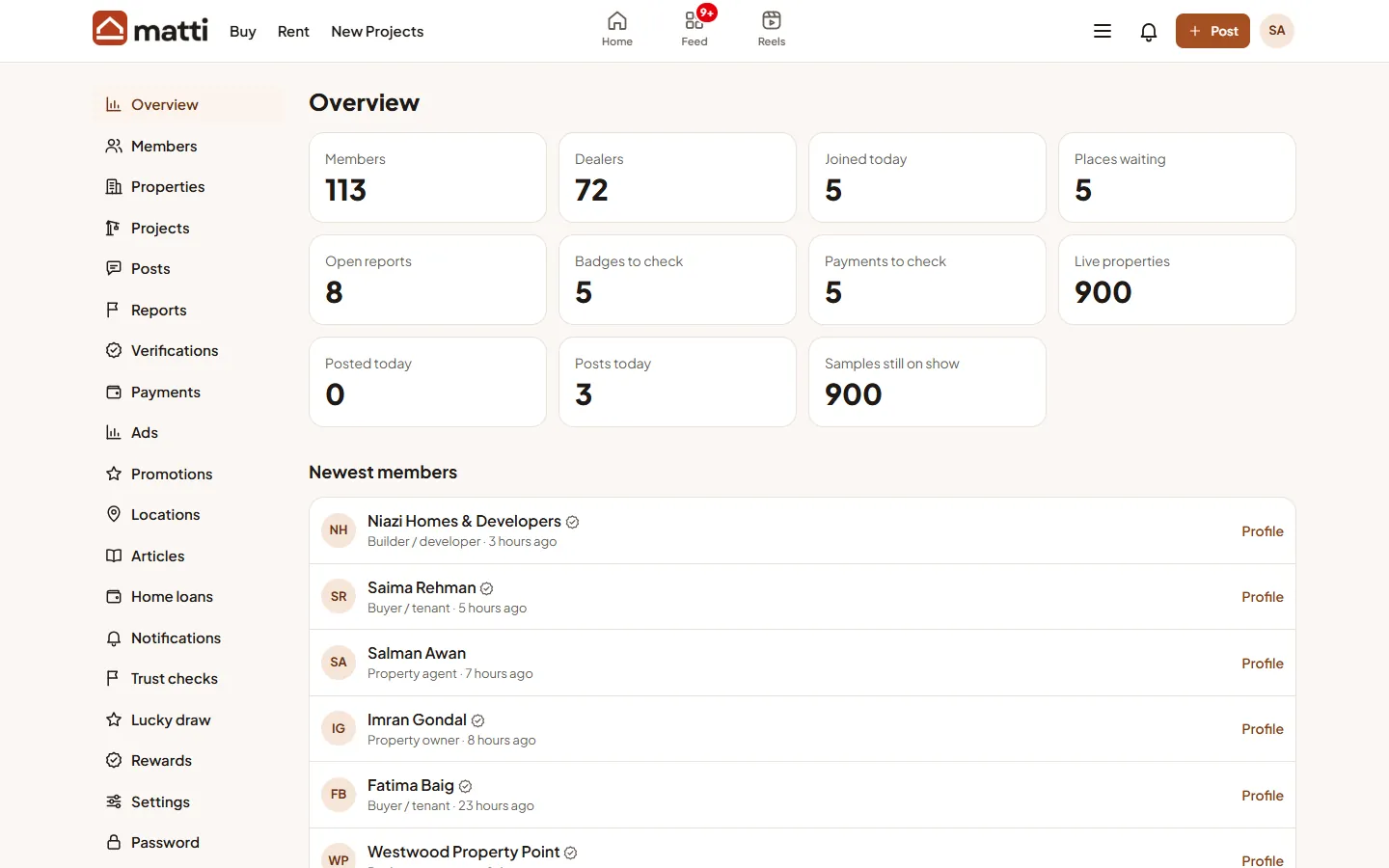The image size is (1389, 868).
Task: Click the Lucky draw star icon
Action: (x=114, y=719)
